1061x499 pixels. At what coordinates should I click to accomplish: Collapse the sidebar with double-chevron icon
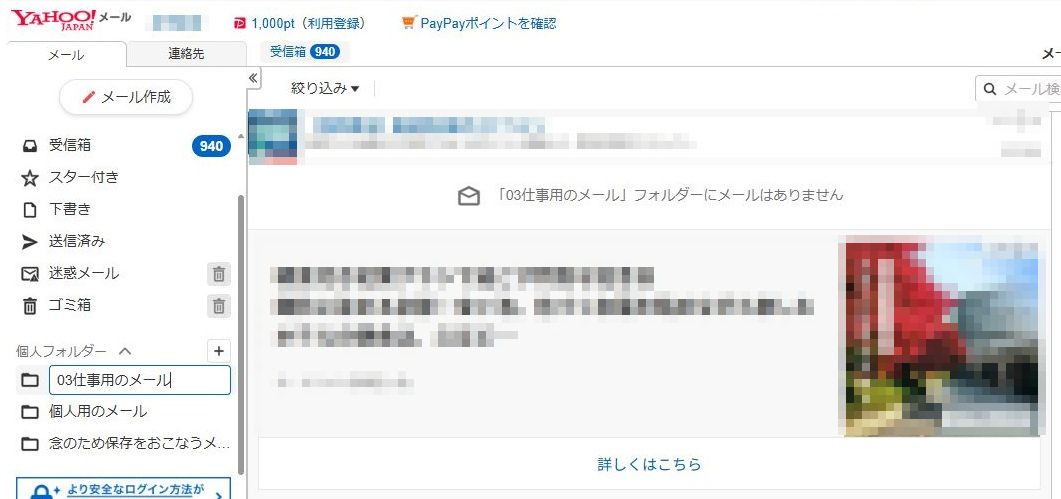[253, 78]
